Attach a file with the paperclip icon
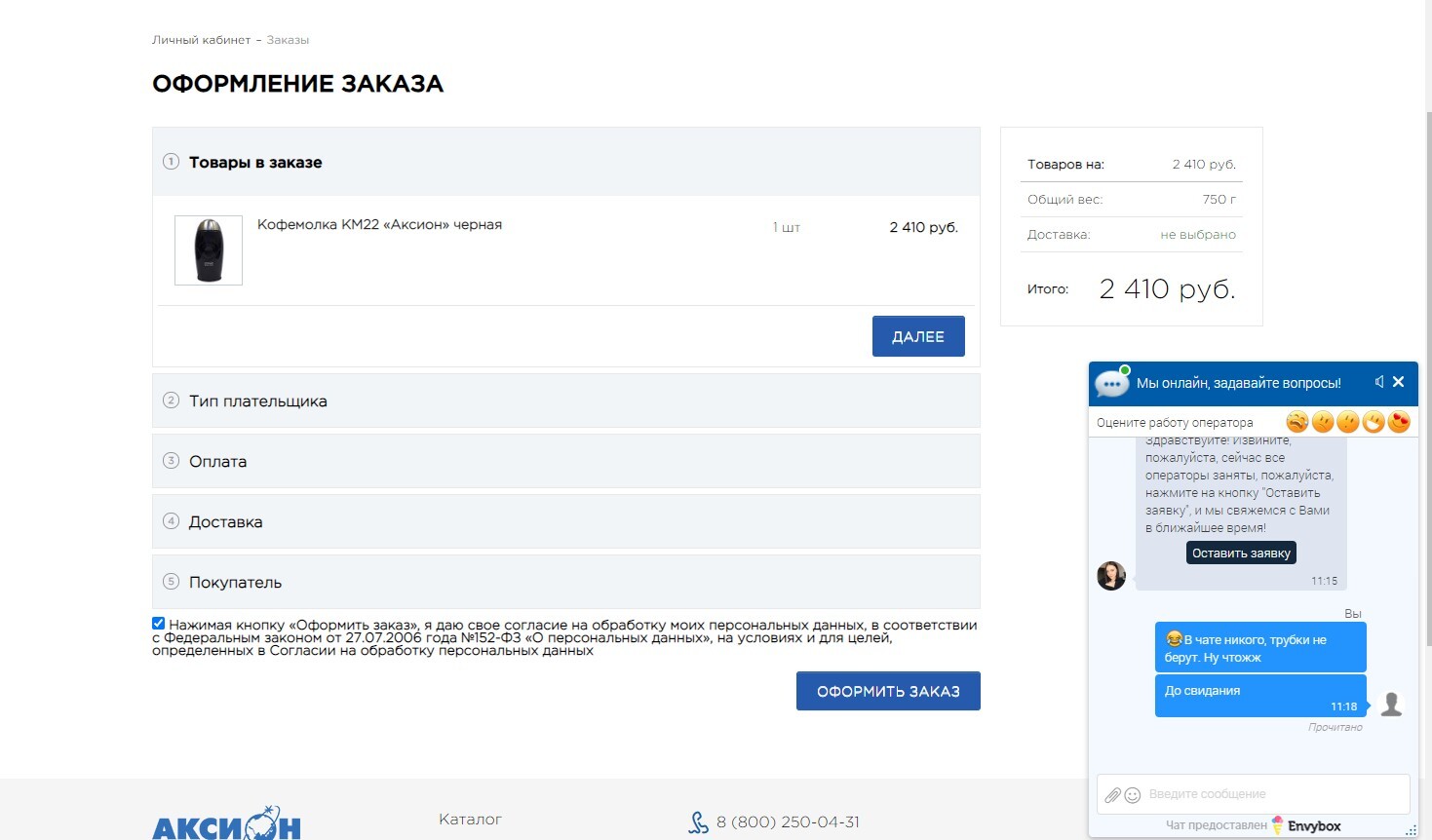 (1112, 795)
